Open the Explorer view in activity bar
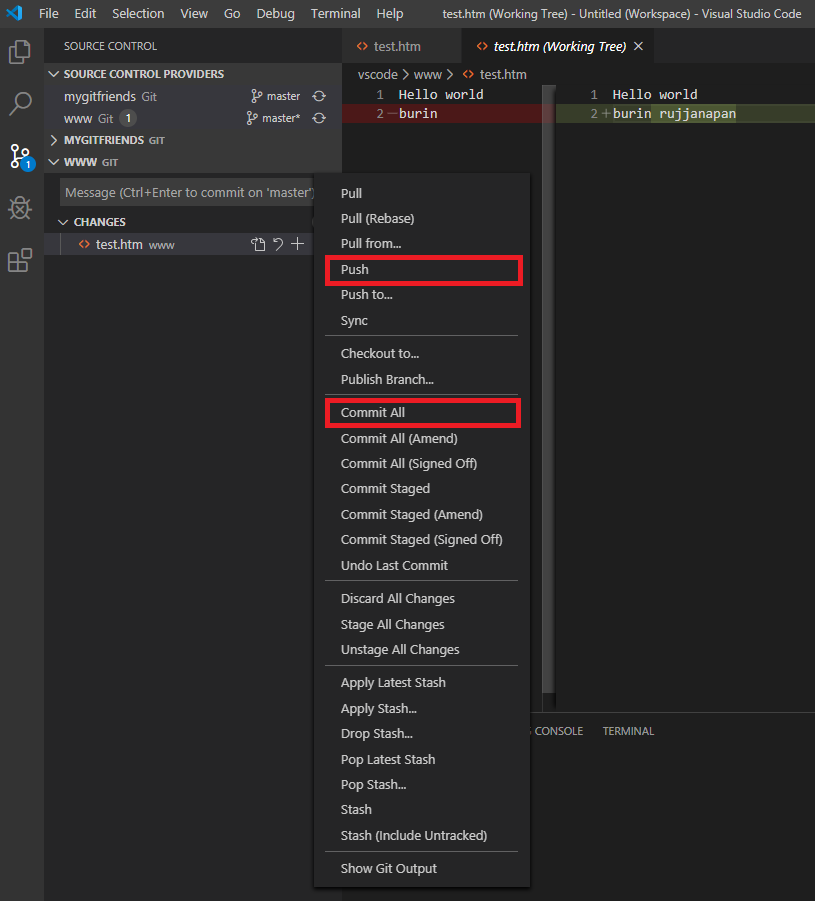815x901 pixels. [x=20, y=52]
